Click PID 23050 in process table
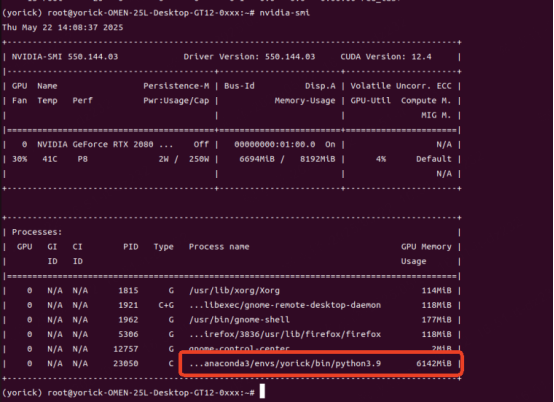Image resolution: width=554 pixels, height=402 pixels. 126,363
